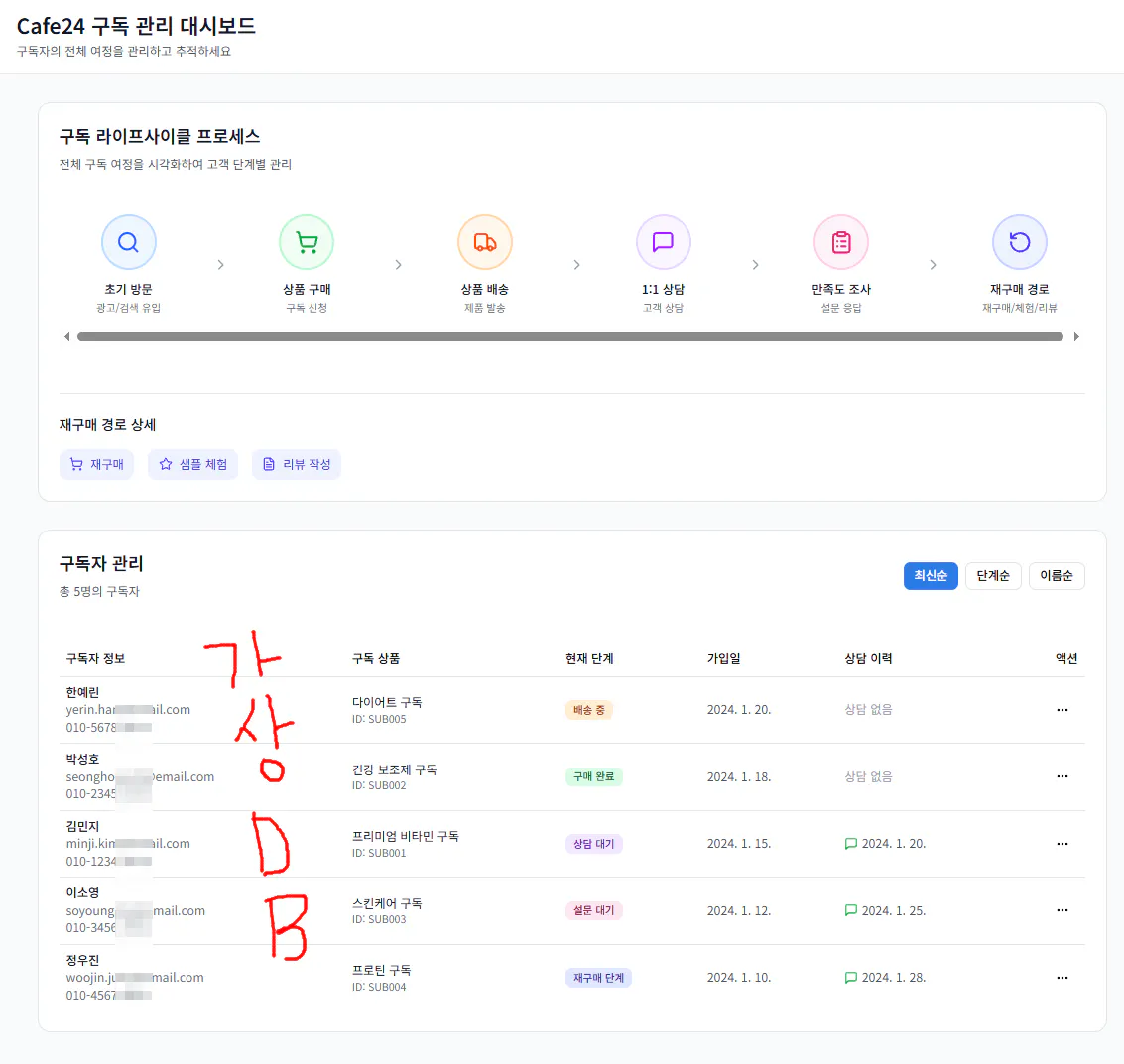Select the 샘플 체험 filter chip
This screenshot has width=1124, height=1064.
pyautogui.click(x=192, y=463)
